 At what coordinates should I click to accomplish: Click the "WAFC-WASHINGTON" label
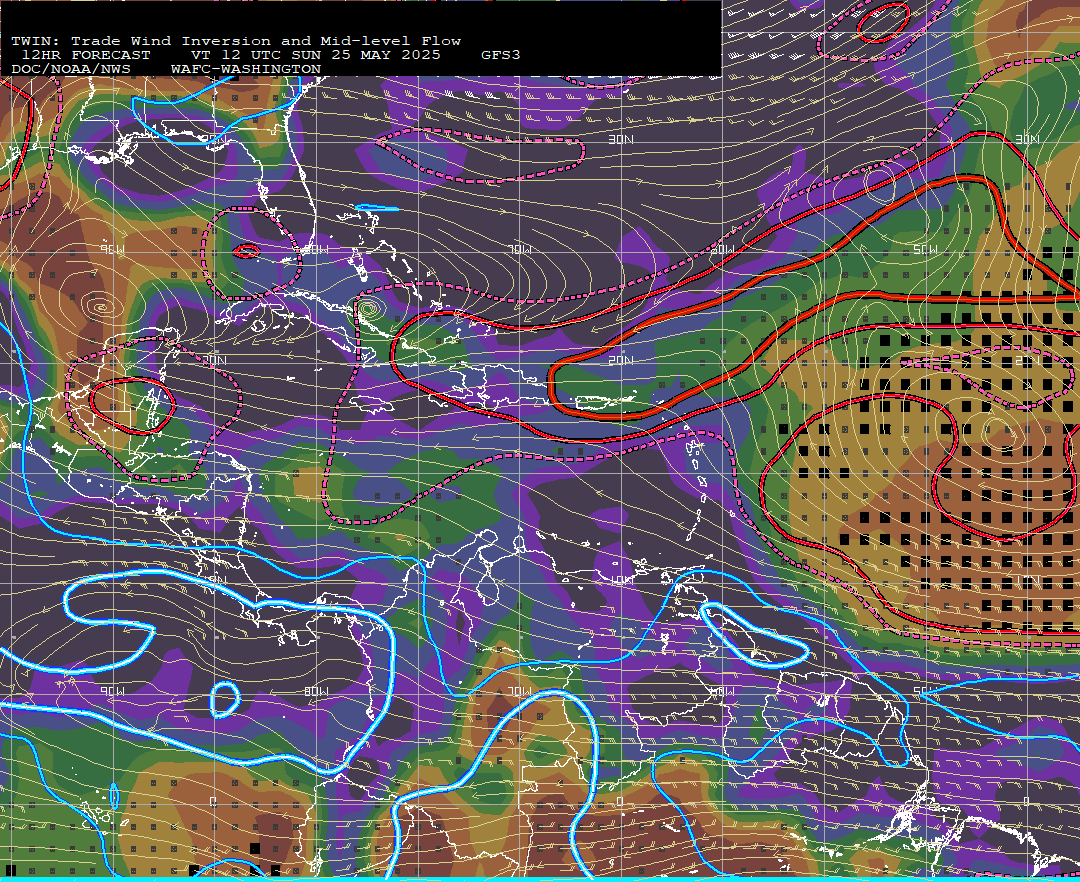(246, 69)
